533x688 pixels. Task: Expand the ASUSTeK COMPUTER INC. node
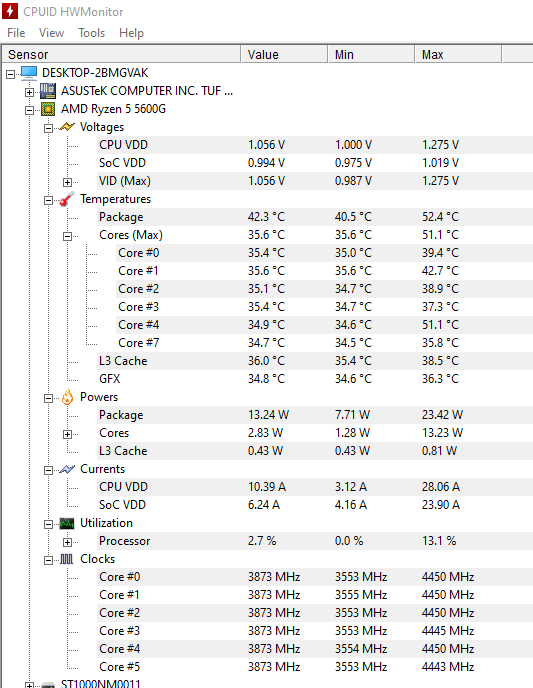click(x=29, y=92)
